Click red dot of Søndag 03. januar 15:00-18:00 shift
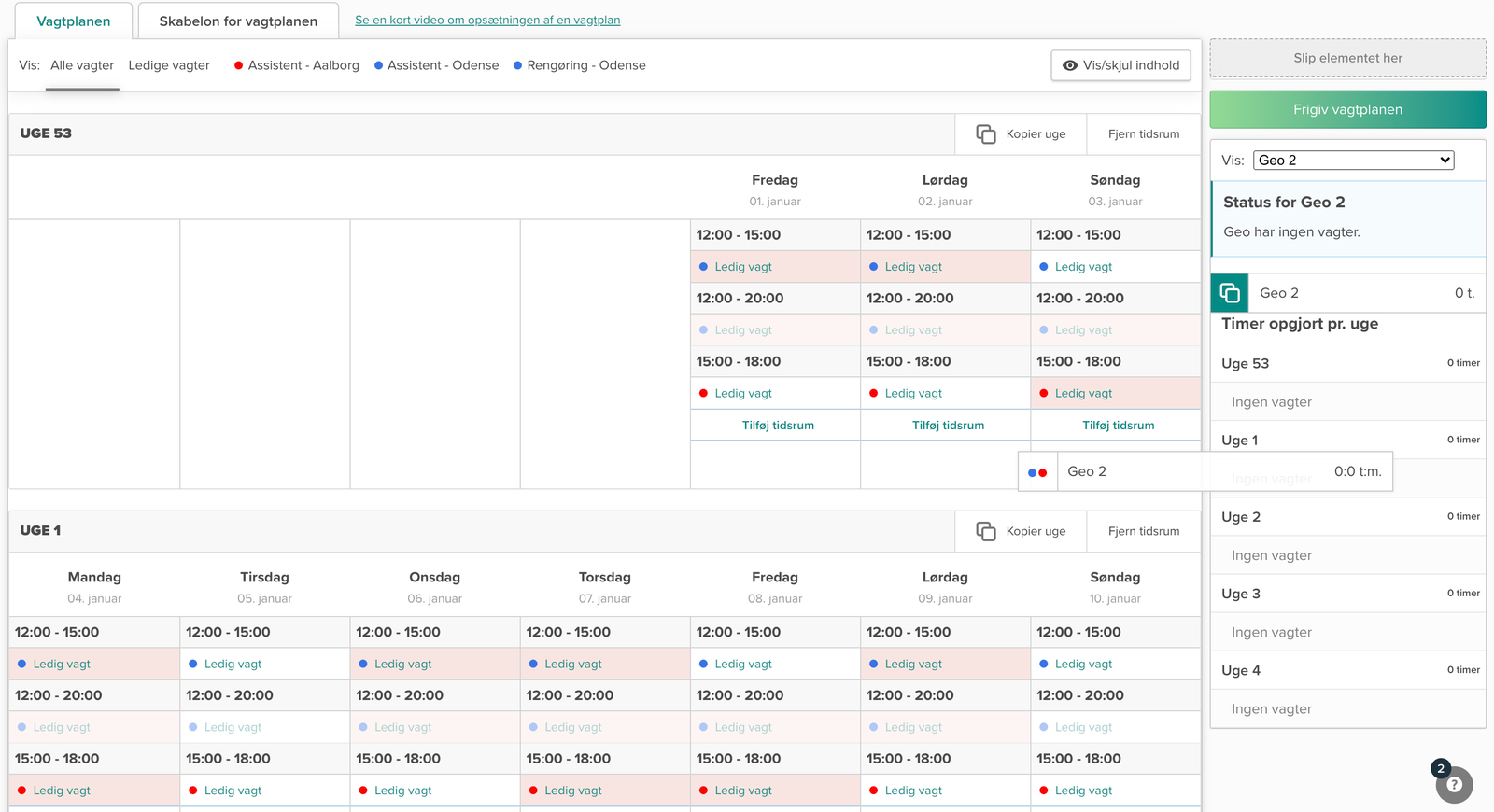This screenshot has width=1494, height=812. coord(1043,394)
